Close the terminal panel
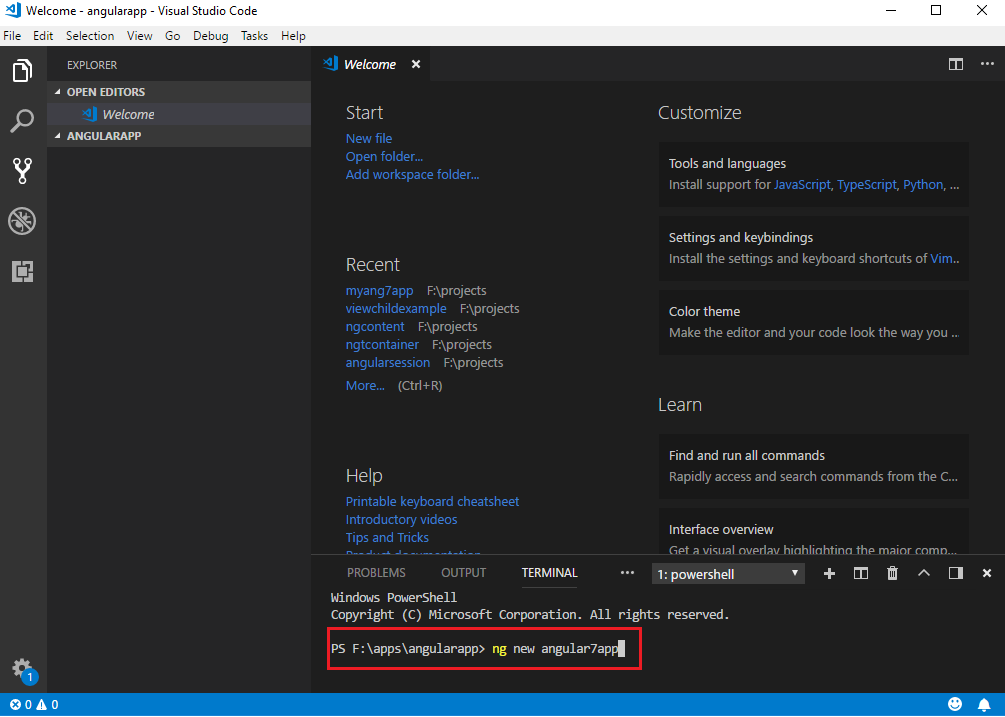Viewport: 1005px width, 717px height. [x=987, y=573]
